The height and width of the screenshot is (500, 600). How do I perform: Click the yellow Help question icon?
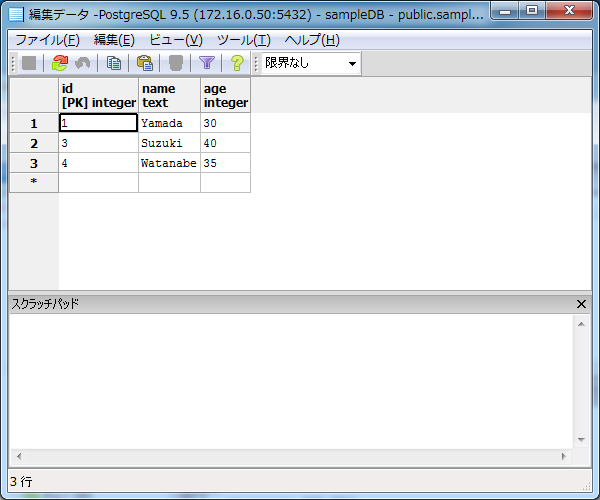click(237, 63)
